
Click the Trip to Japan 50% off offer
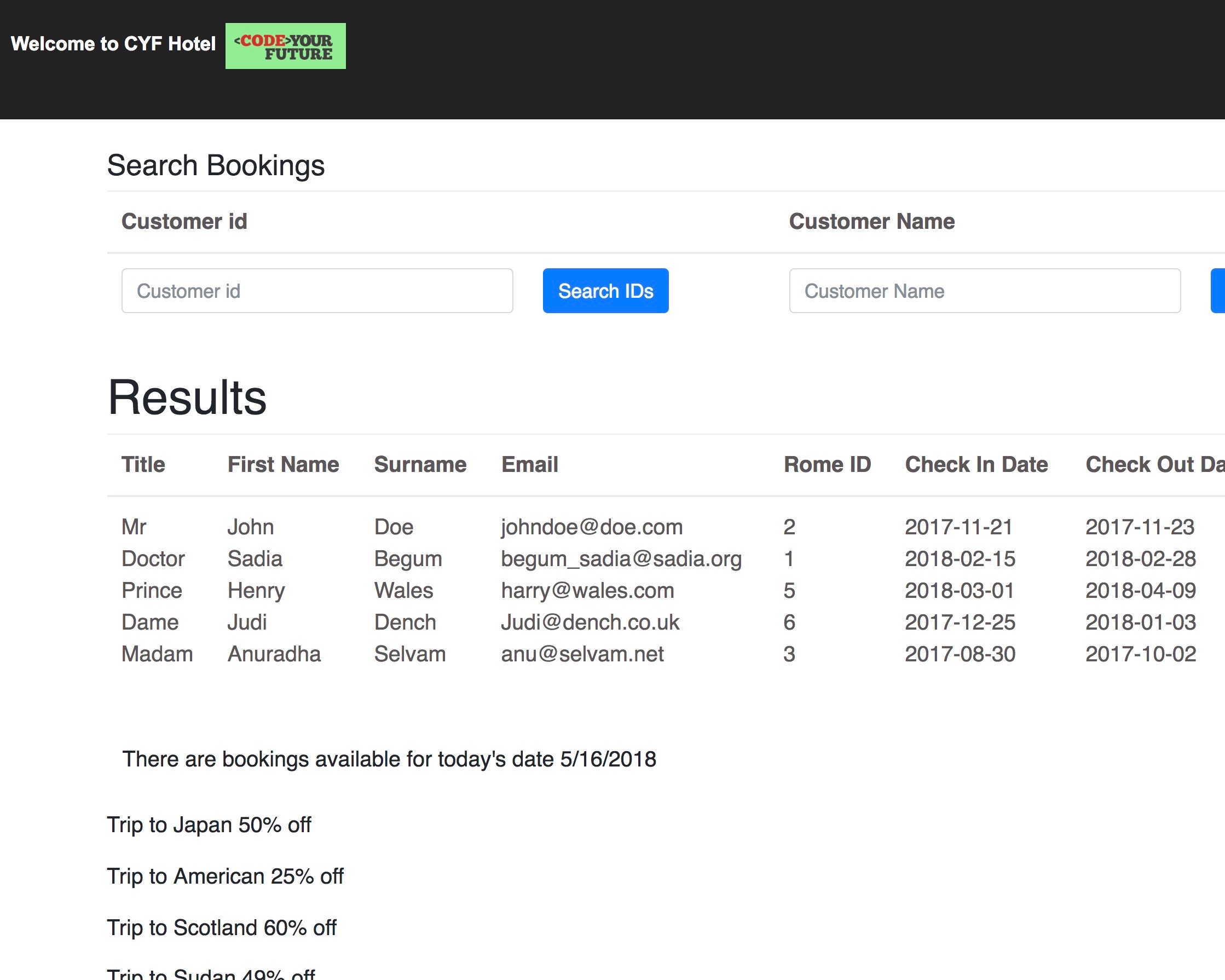(x=209, y=826)
